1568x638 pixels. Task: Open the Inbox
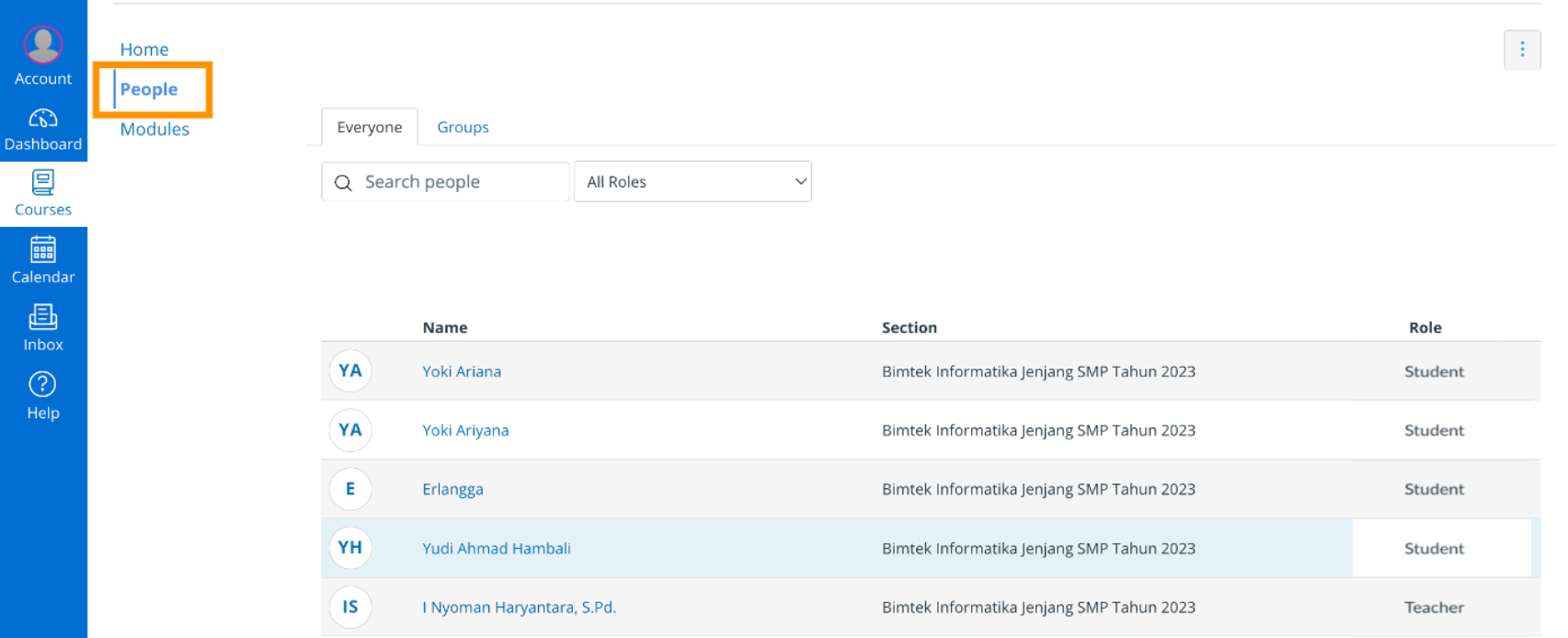43,329
